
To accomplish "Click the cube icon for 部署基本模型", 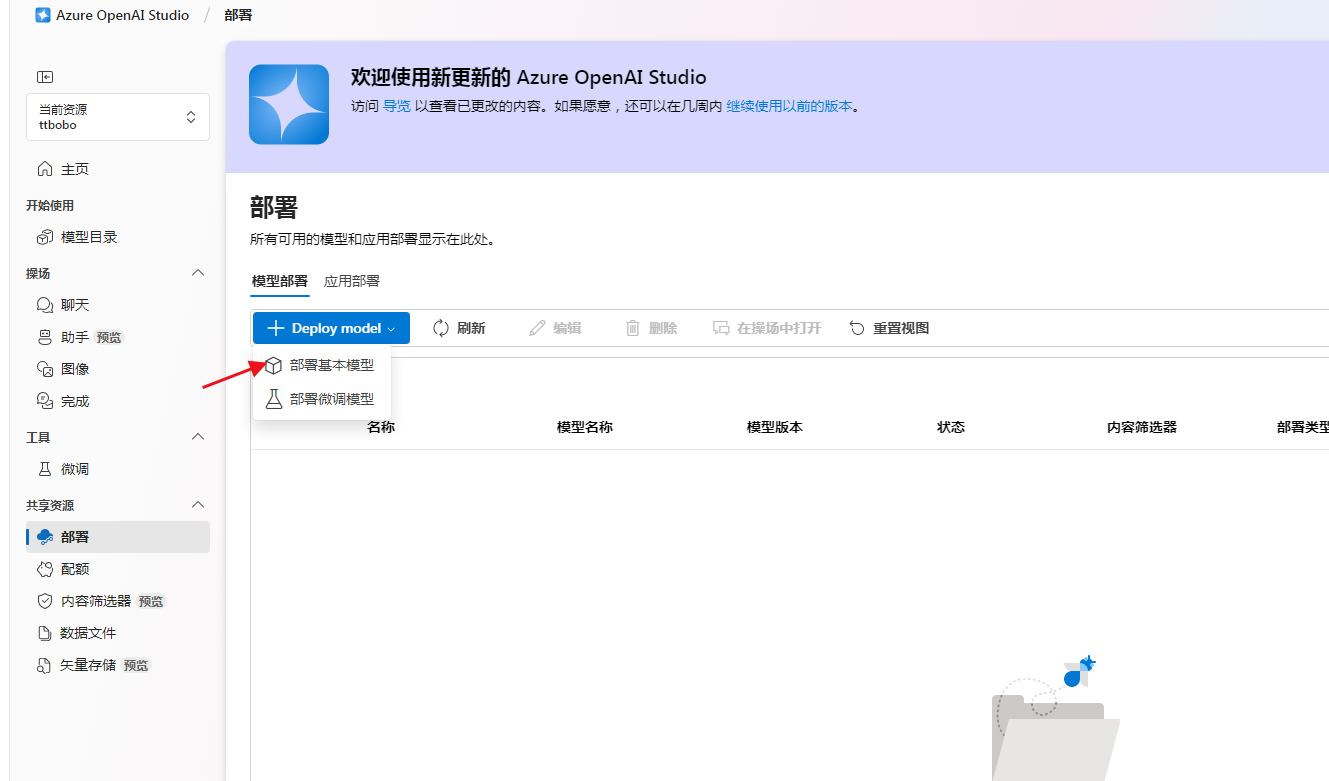I will [x=273, y=366].
